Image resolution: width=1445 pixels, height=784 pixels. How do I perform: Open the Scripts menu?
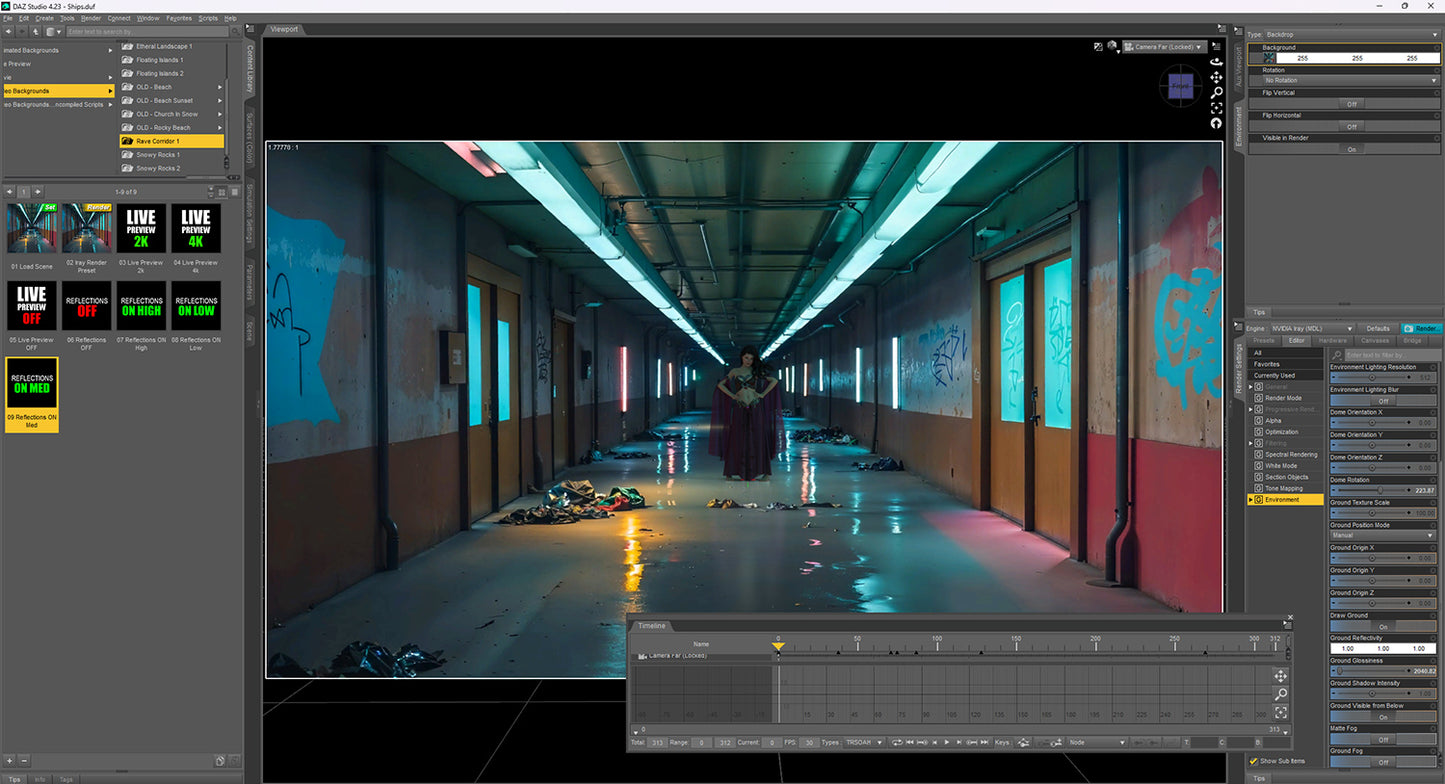pos(208,18)
